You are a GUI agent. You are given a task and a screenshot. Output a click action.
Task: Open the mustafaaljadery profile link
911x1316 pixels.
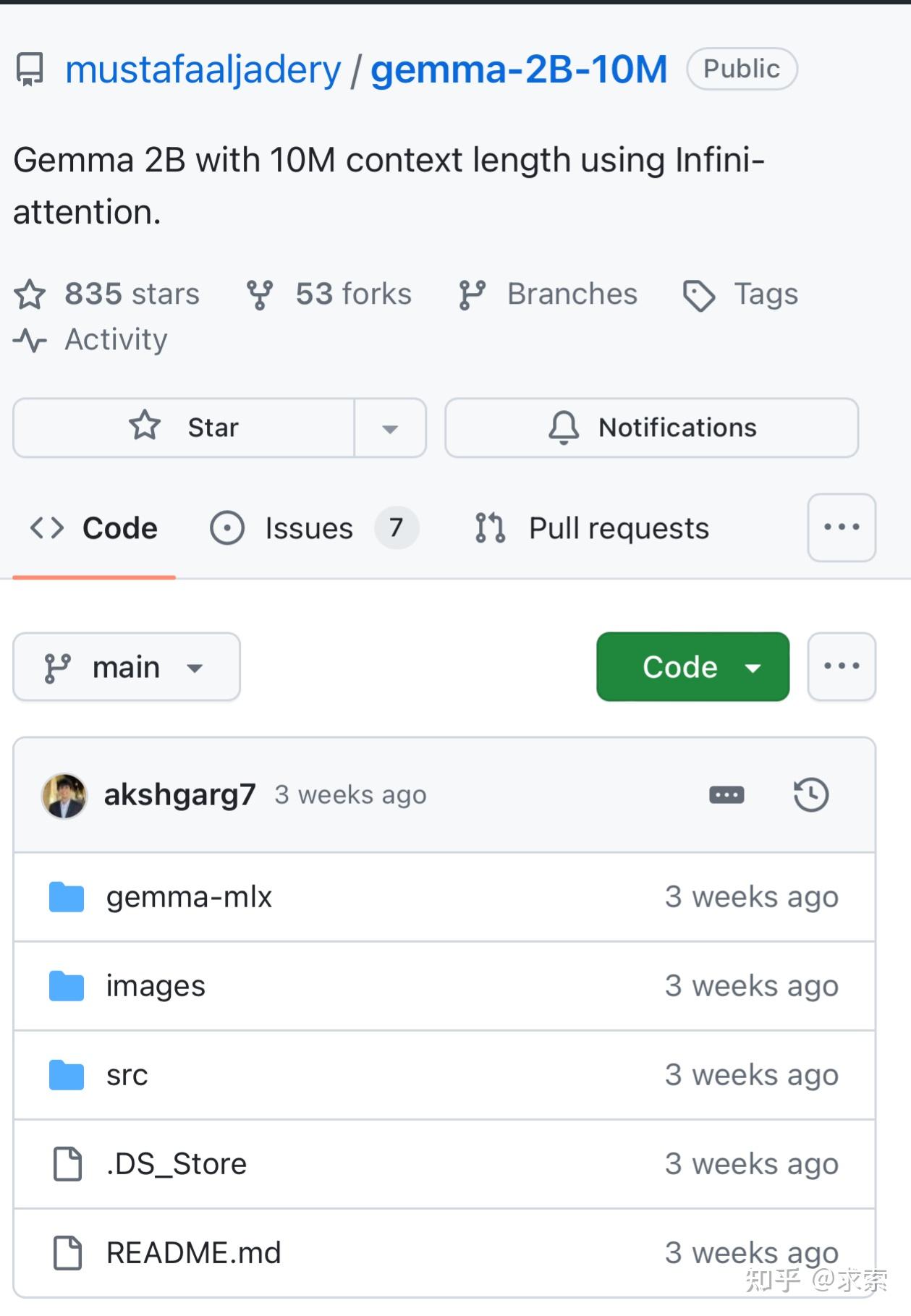coord(203,69)
